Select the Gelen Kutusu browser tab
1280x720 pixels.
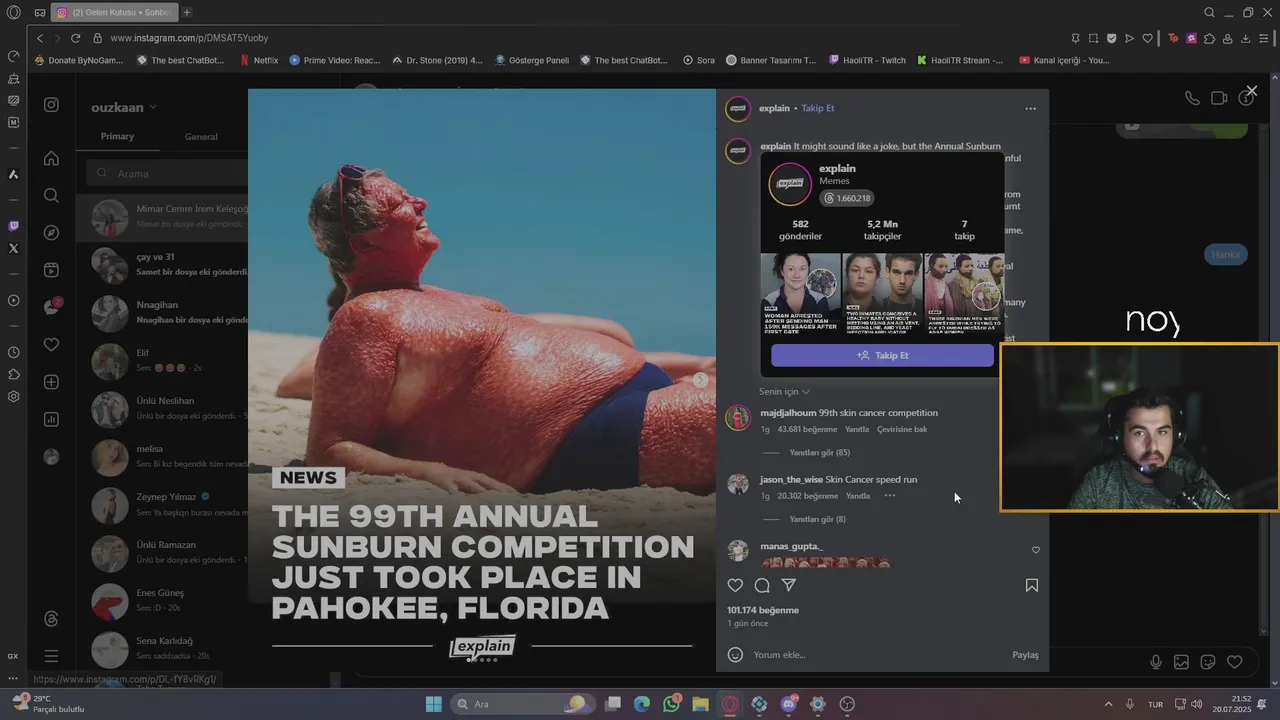[x=115, y=12]
